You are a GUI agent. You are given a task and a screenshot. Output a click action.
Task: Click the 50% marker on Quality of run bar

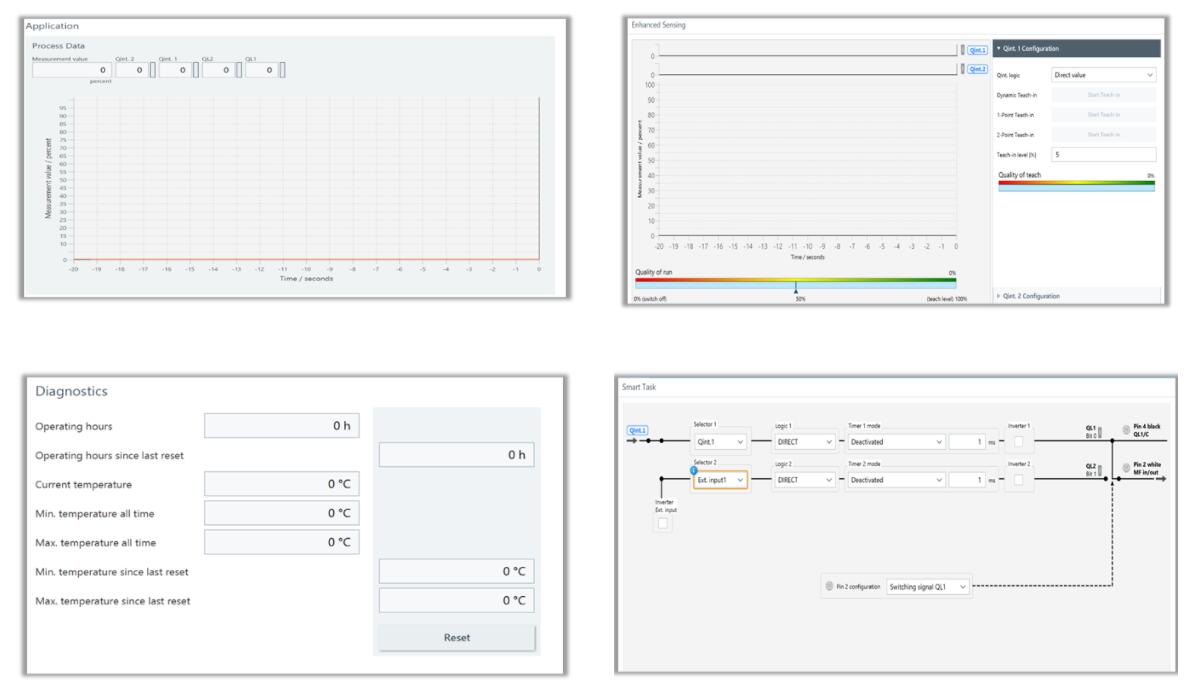tap(795, 290)
